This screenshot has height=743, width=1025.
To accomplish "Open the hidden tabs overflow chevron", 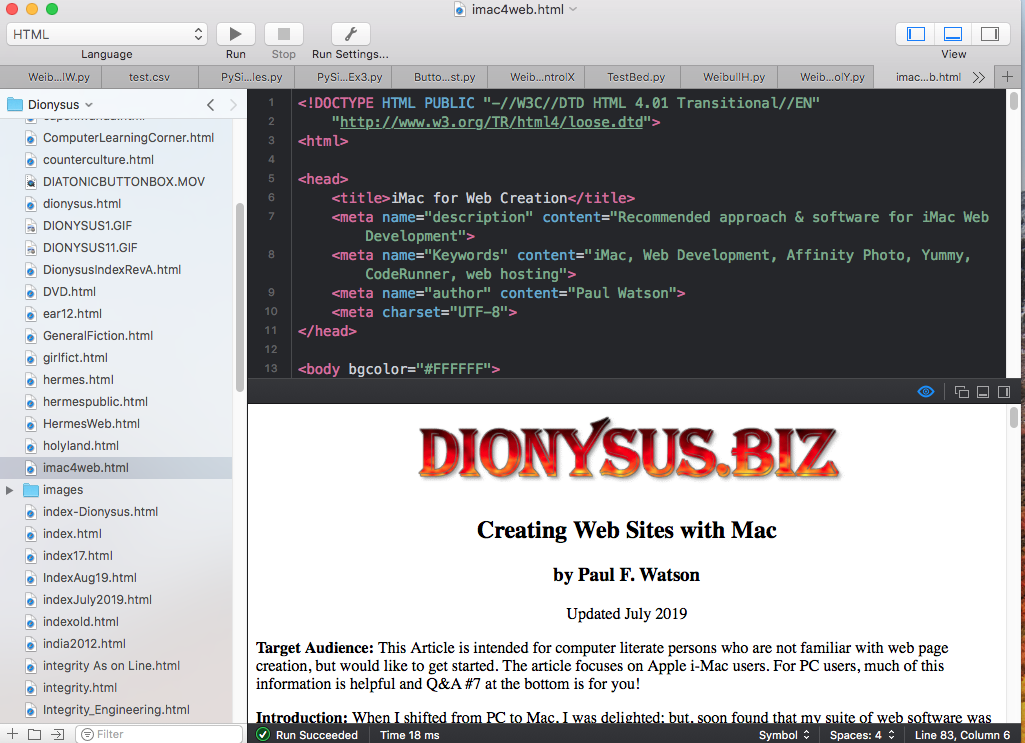I will (978, 76).
